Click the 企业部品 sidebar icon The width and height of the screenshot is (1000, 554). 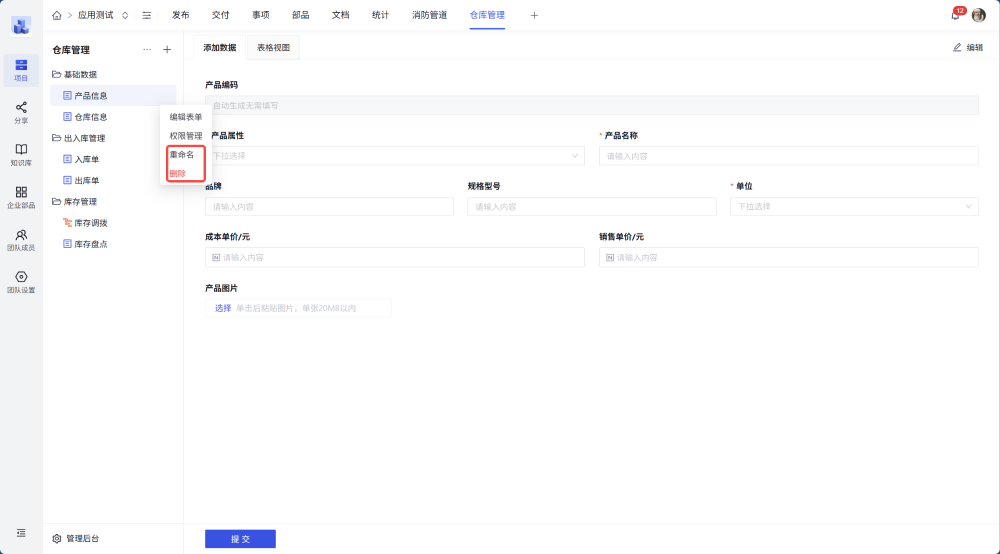click(21, 197)
